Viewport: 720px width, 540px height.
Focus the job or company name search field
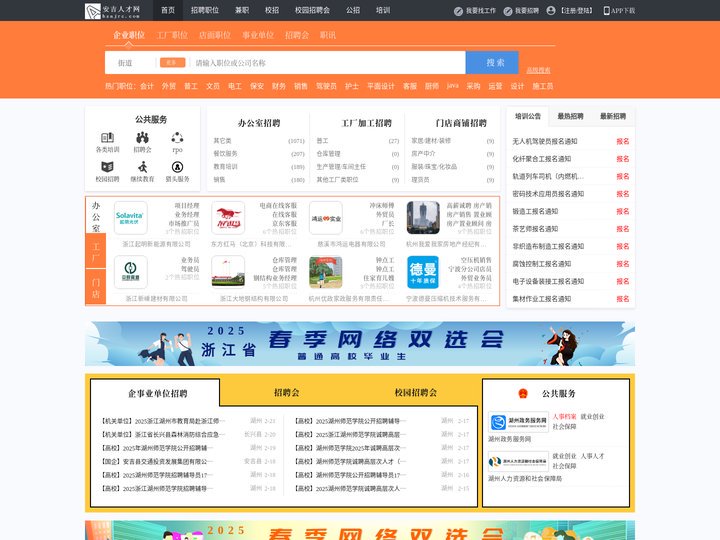click(328, 63)
